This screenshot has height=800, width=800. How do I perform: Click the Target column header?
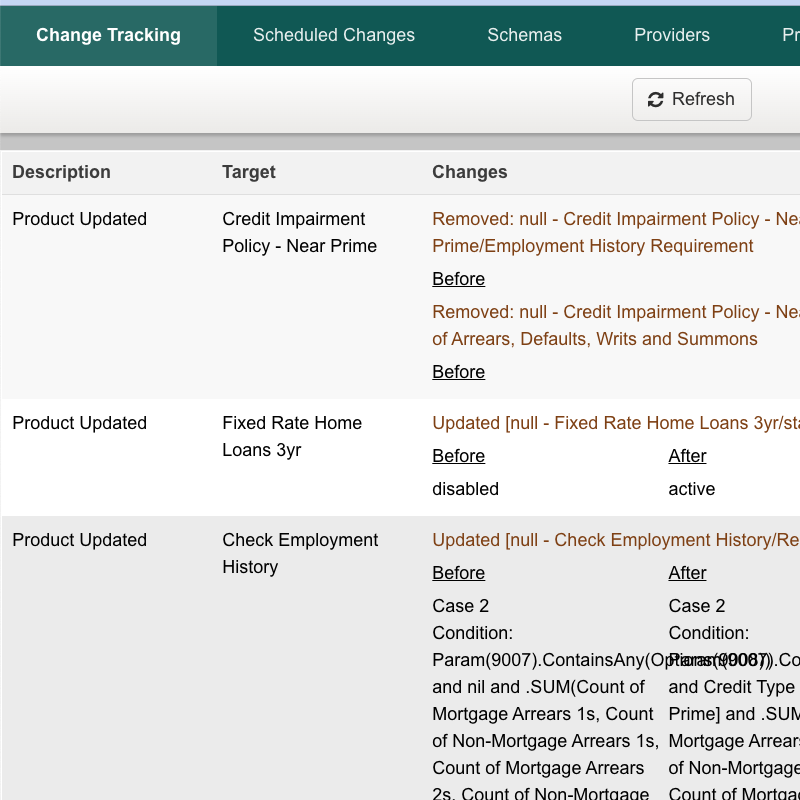[248, 172]
